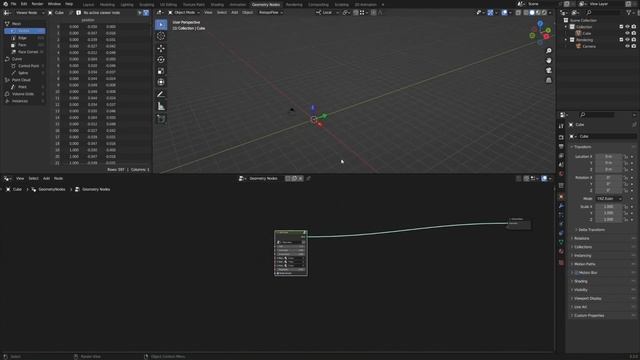This screenshot has height=360, width=640.
Task: Click the camera view icon in viewport
Action: (x=549, y=70)
